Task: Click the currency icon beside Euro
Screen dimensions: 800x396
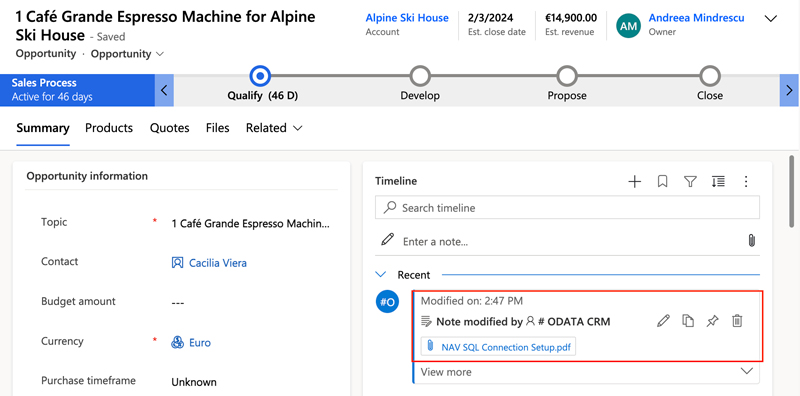Action: [x=177, y=342]
